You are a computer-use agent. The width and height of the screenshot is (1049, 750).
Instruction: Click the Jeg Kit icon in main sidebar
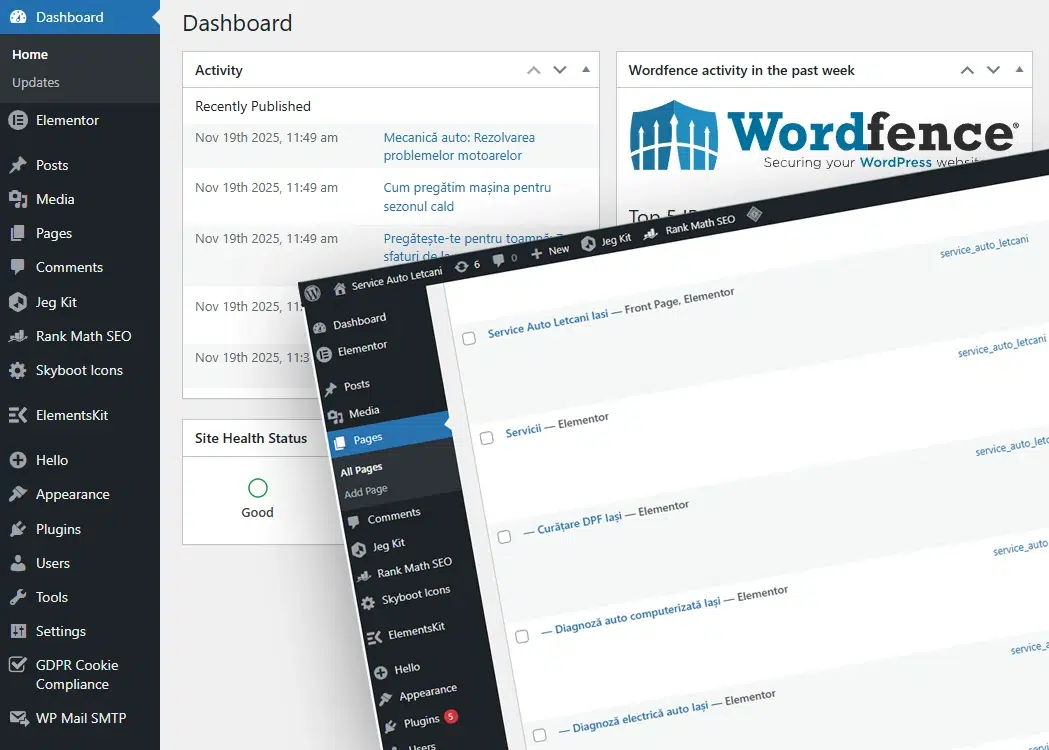18,302
